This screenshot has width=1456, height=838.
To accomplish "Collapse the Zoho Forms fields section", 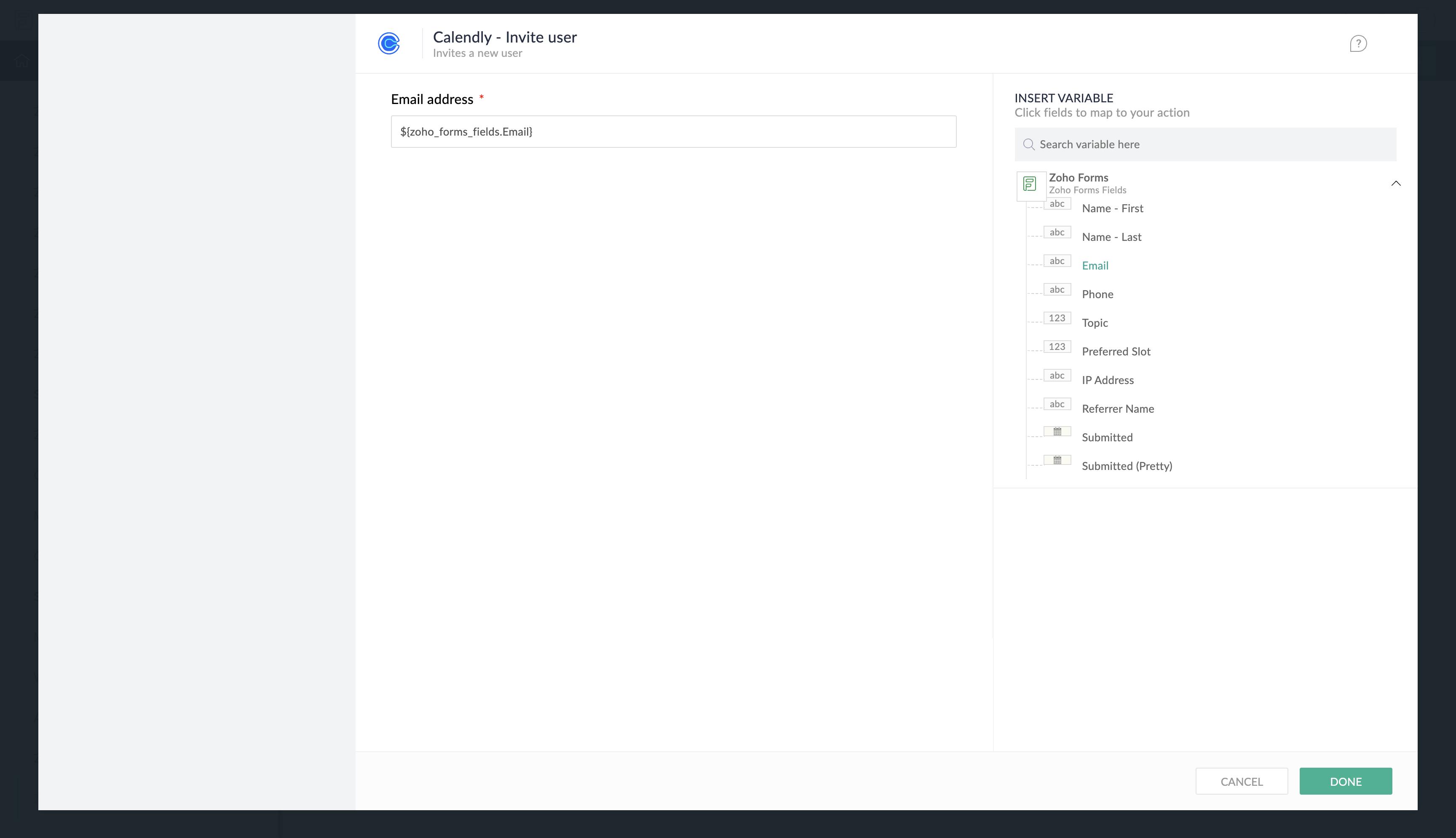I will point(1396,184).
